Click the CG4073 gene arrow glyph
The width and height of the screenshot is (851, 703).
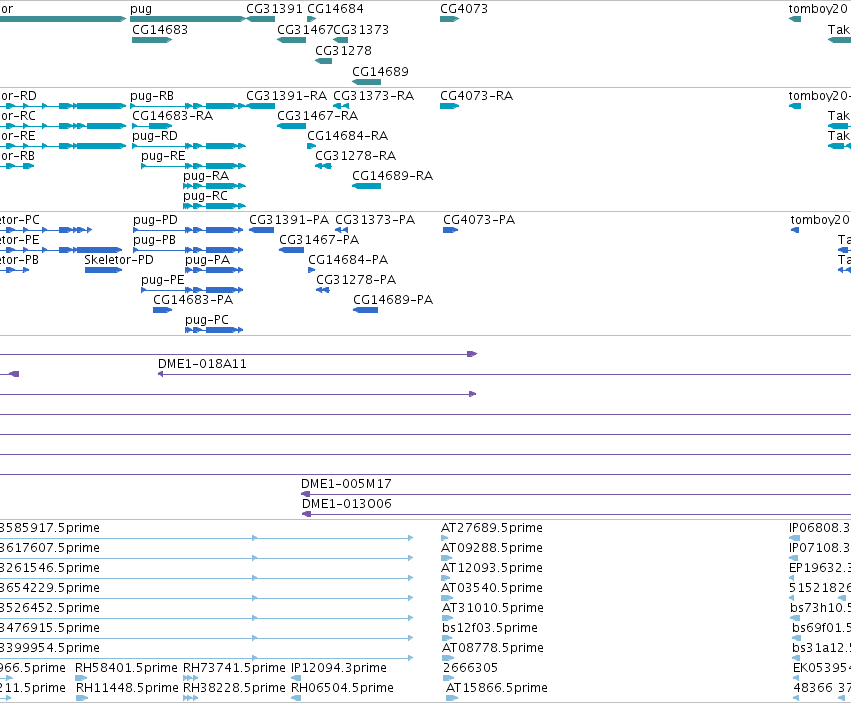point(449,19)
